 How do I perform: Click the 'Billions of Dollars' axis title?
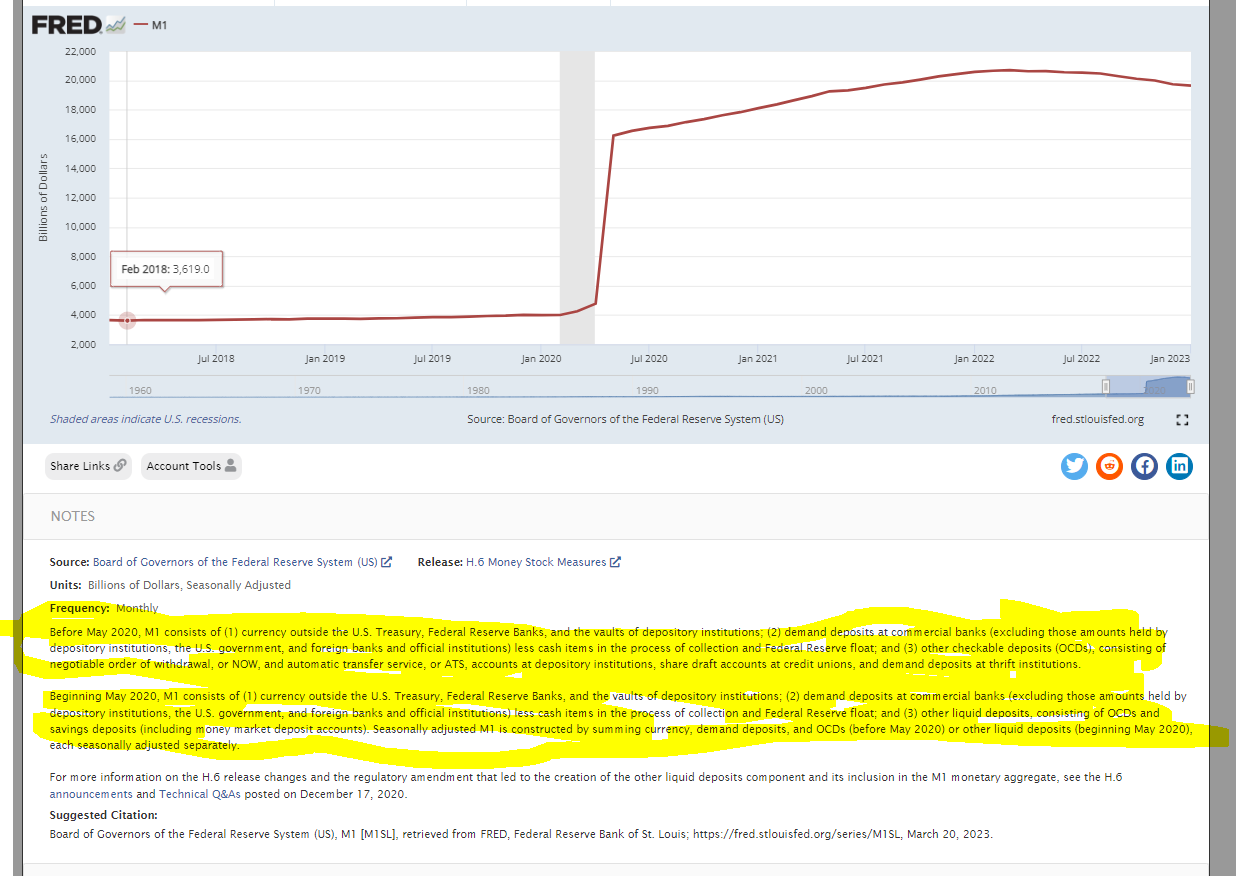[43, 197]
